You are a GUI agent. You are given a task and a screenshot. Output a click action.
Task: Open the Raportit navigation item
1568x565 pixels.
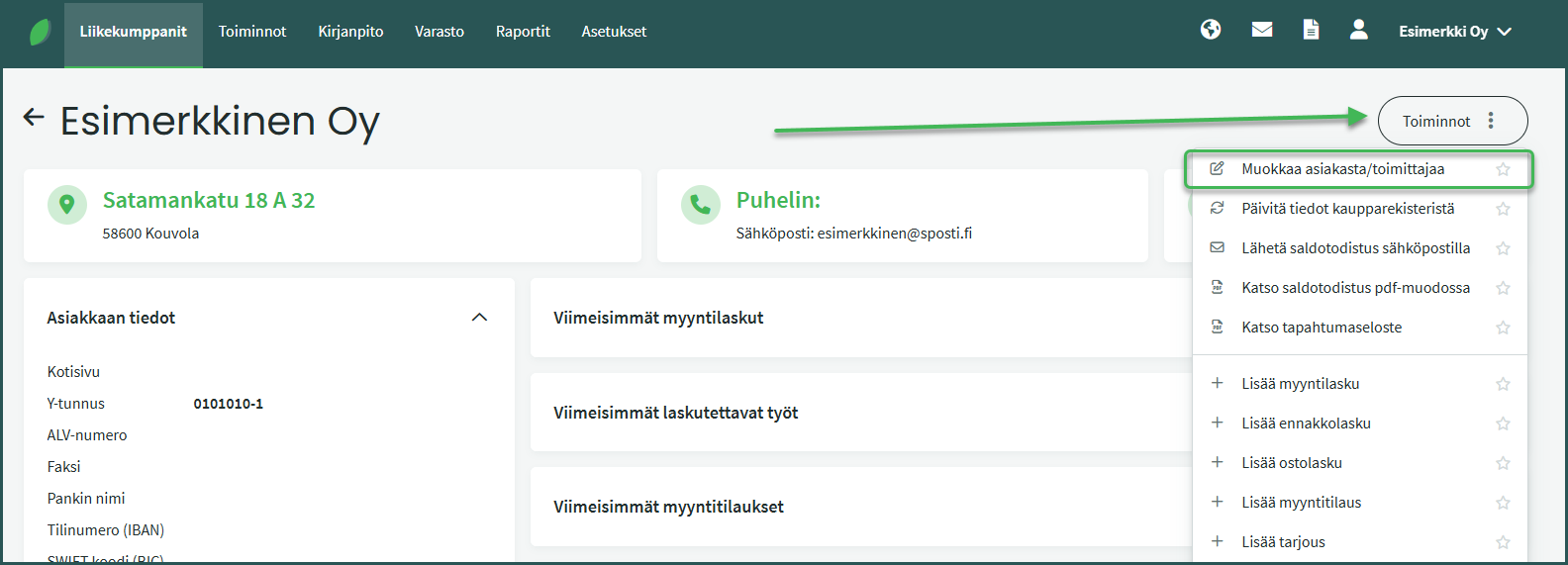coord(523,32)
